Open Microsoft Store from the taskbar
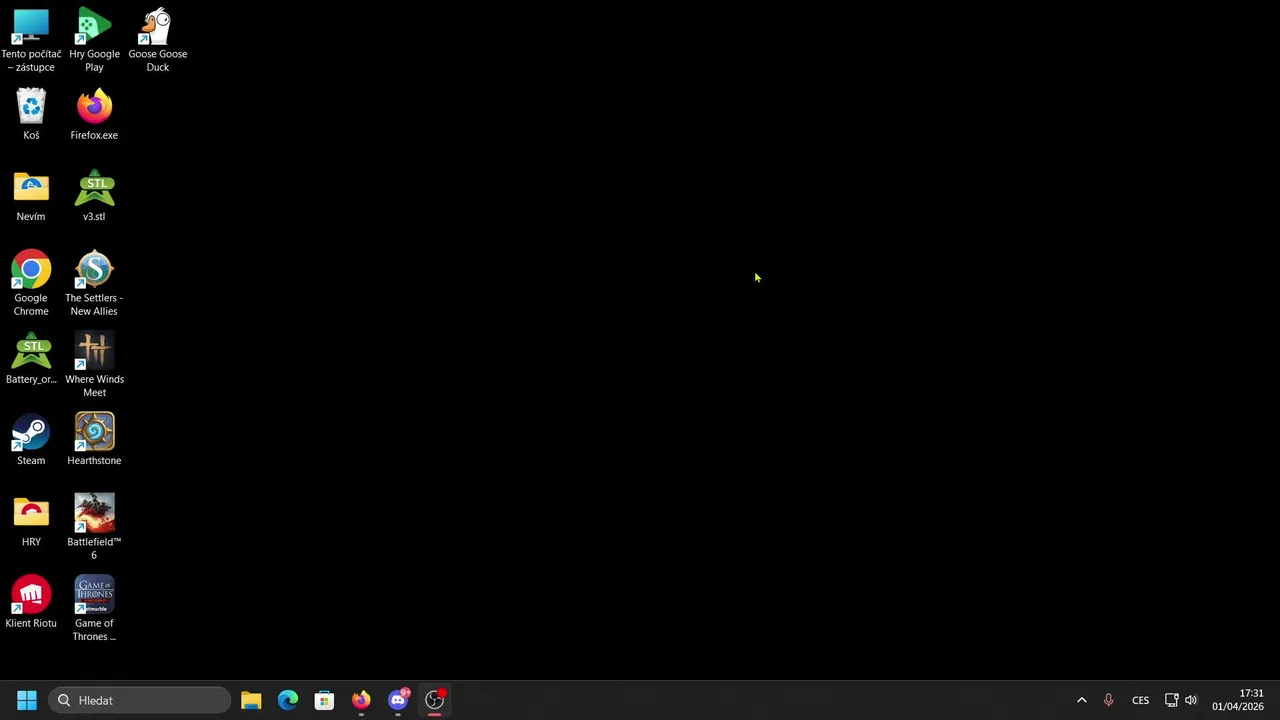This screenshot has height=720, width=1280. (324, 700)
